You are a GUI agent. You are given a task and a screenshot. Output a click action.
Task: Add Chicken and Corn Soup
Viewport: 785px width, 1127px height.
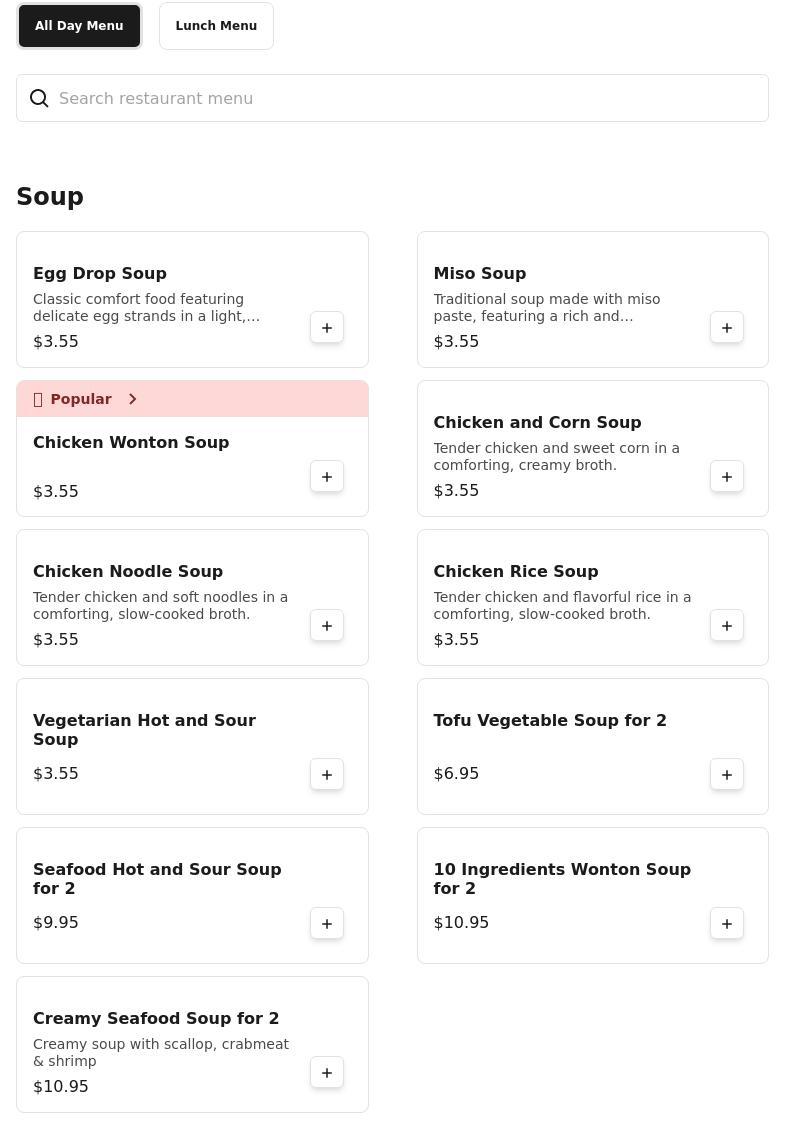[x=727, y=477]
